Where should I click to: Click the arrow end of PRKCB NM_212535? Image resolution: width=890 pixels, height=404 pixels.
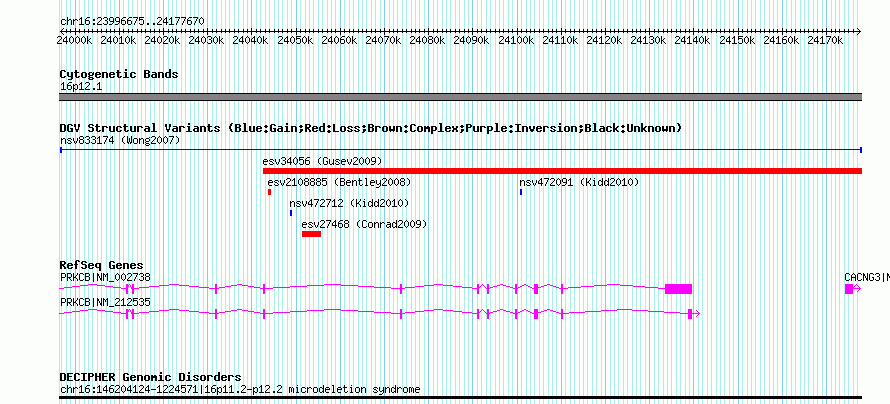coord(697,313)
